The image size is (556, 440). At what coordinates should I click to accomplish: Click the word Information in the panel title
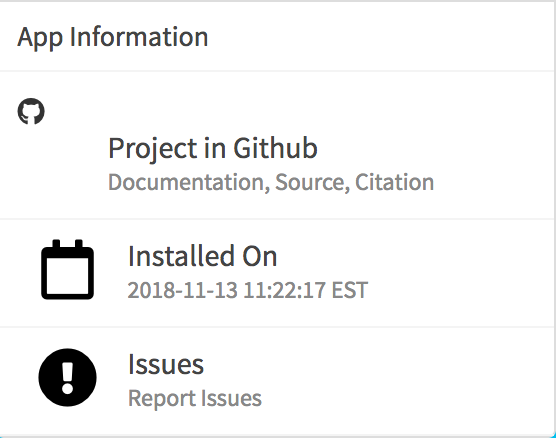(139, 37)
